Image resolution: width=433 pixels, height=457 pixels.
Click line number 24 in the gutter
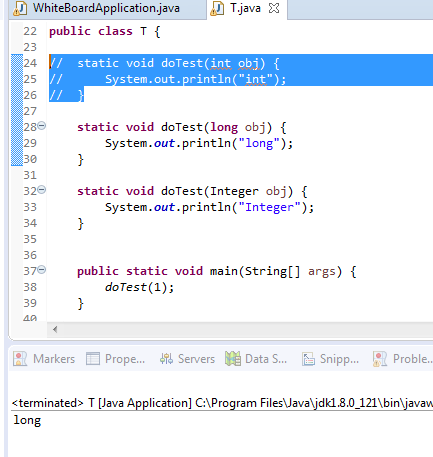coord(30,63)
